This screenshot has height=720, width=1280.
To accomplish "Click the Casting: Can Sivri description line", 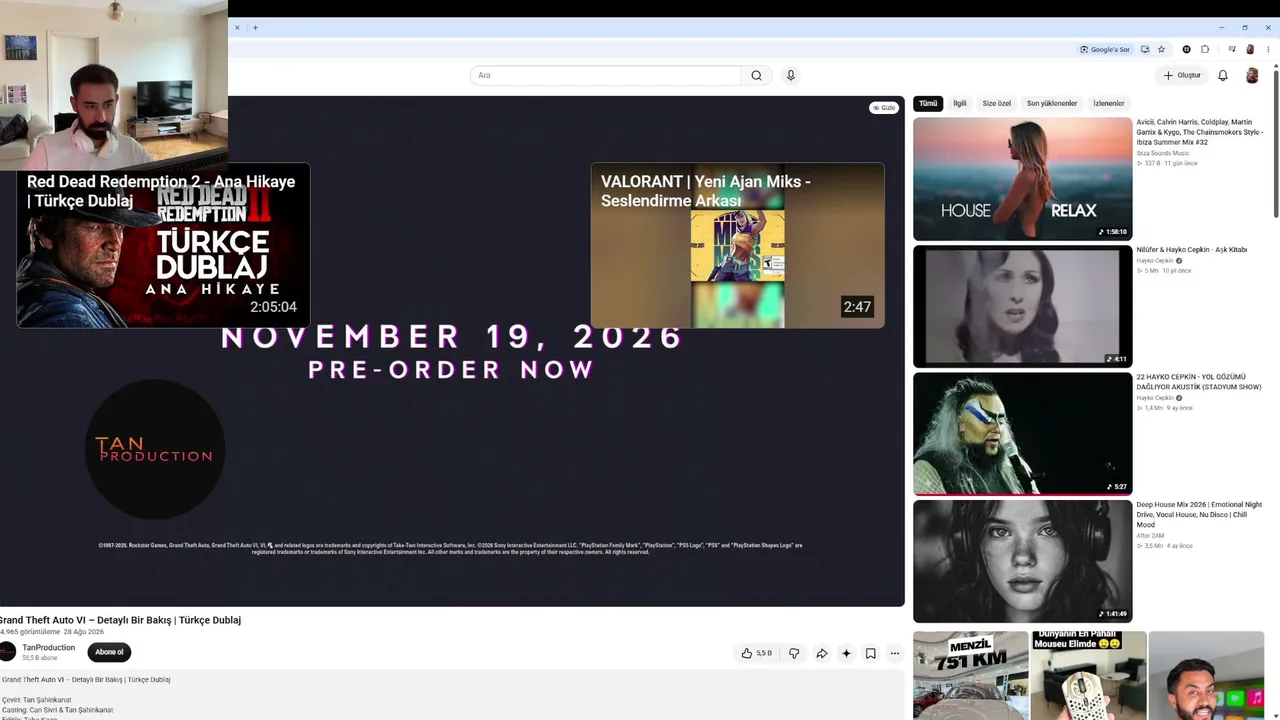I will tap(58, 710).
